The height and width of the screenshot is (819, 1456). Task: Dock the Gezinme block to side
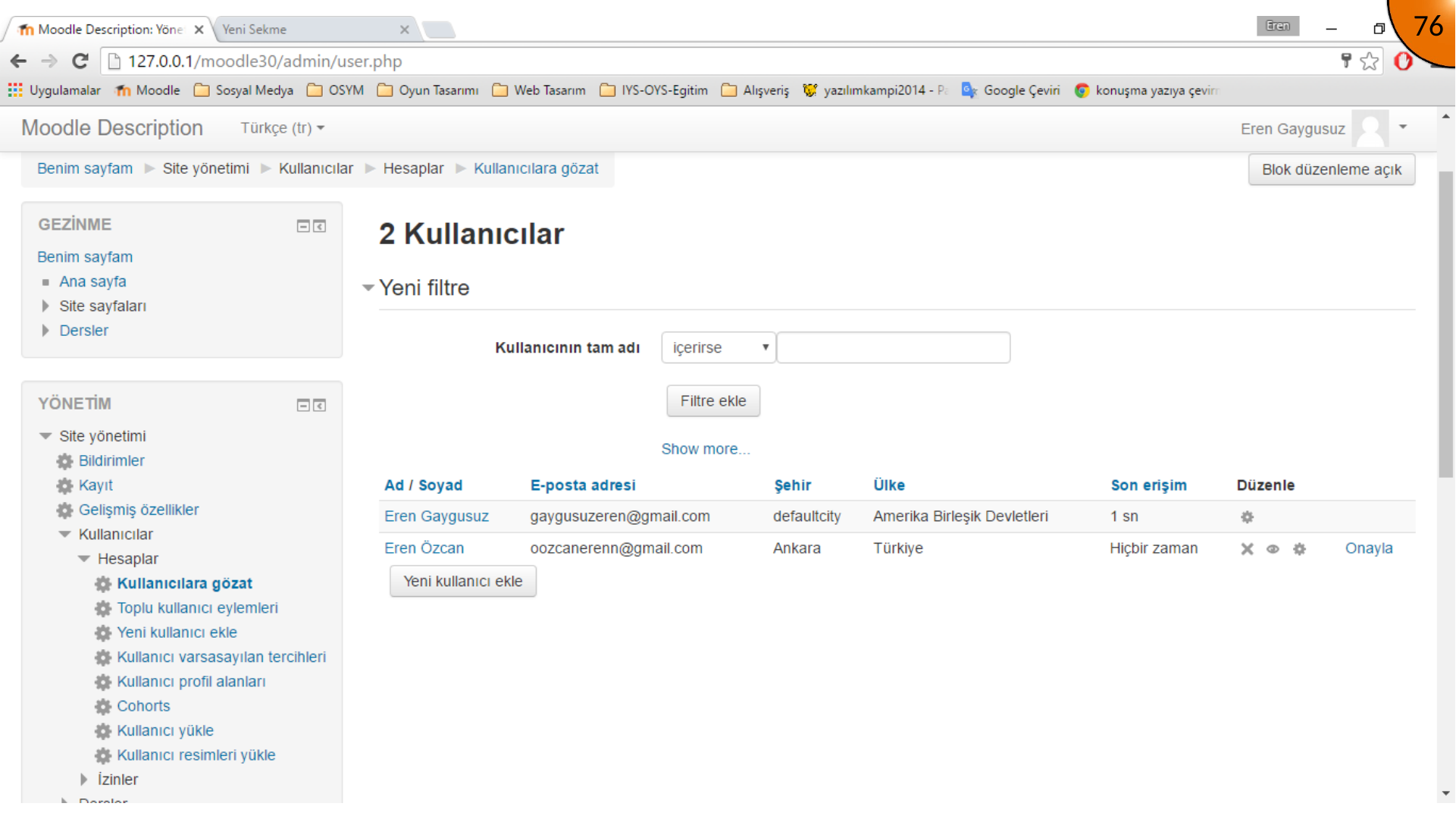point(320,226)
